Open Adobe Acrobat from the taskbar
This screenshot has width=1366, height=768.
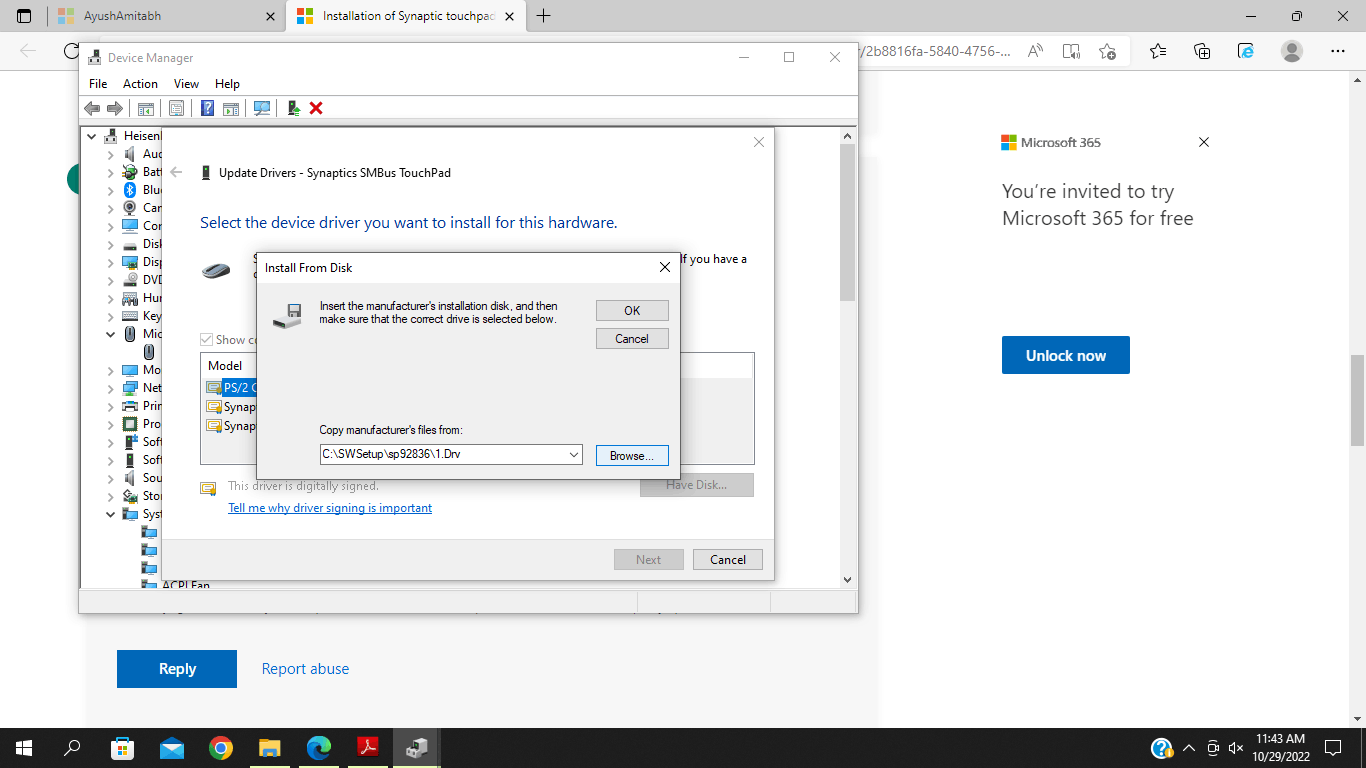point(368,747)
